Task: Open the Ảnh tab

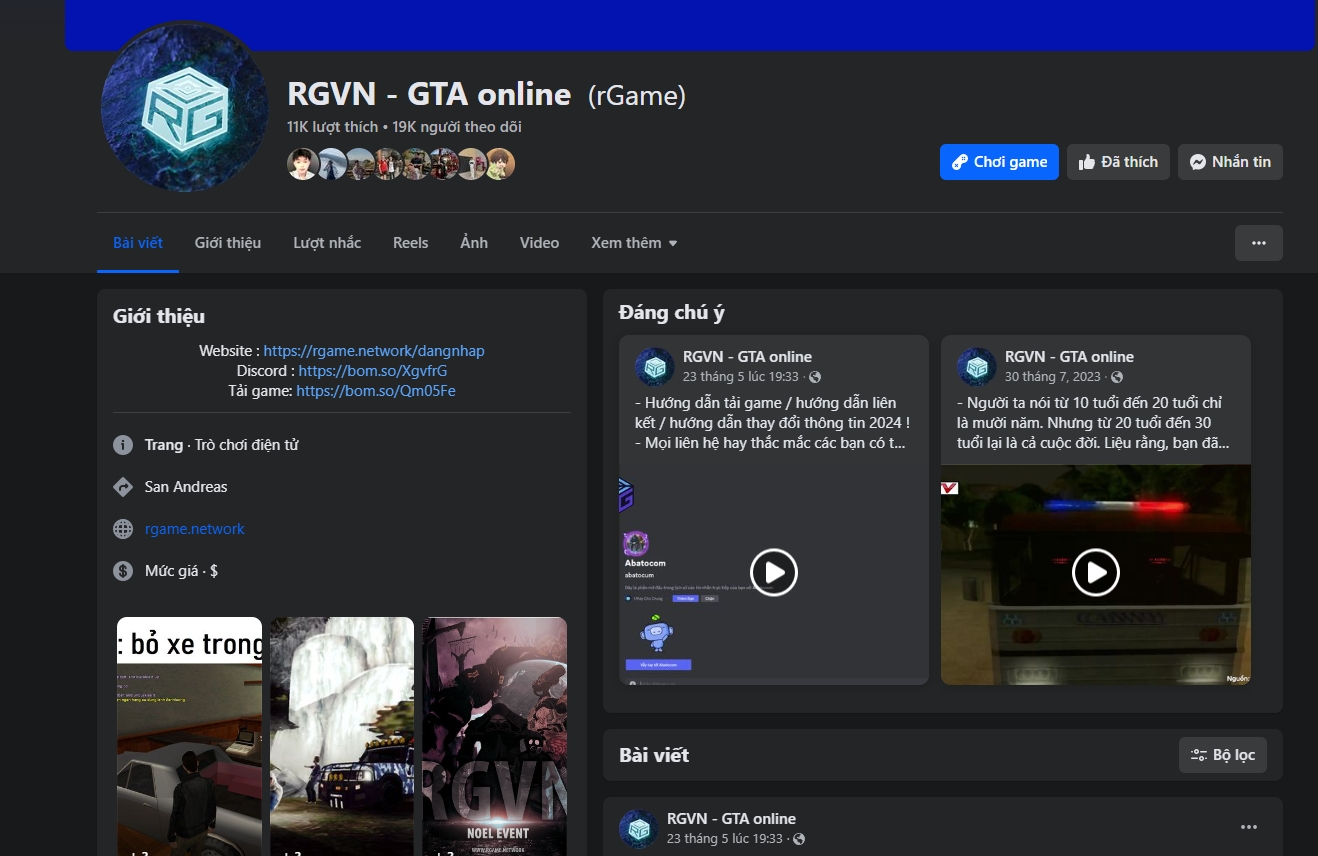Action: (x=474, y=243)
